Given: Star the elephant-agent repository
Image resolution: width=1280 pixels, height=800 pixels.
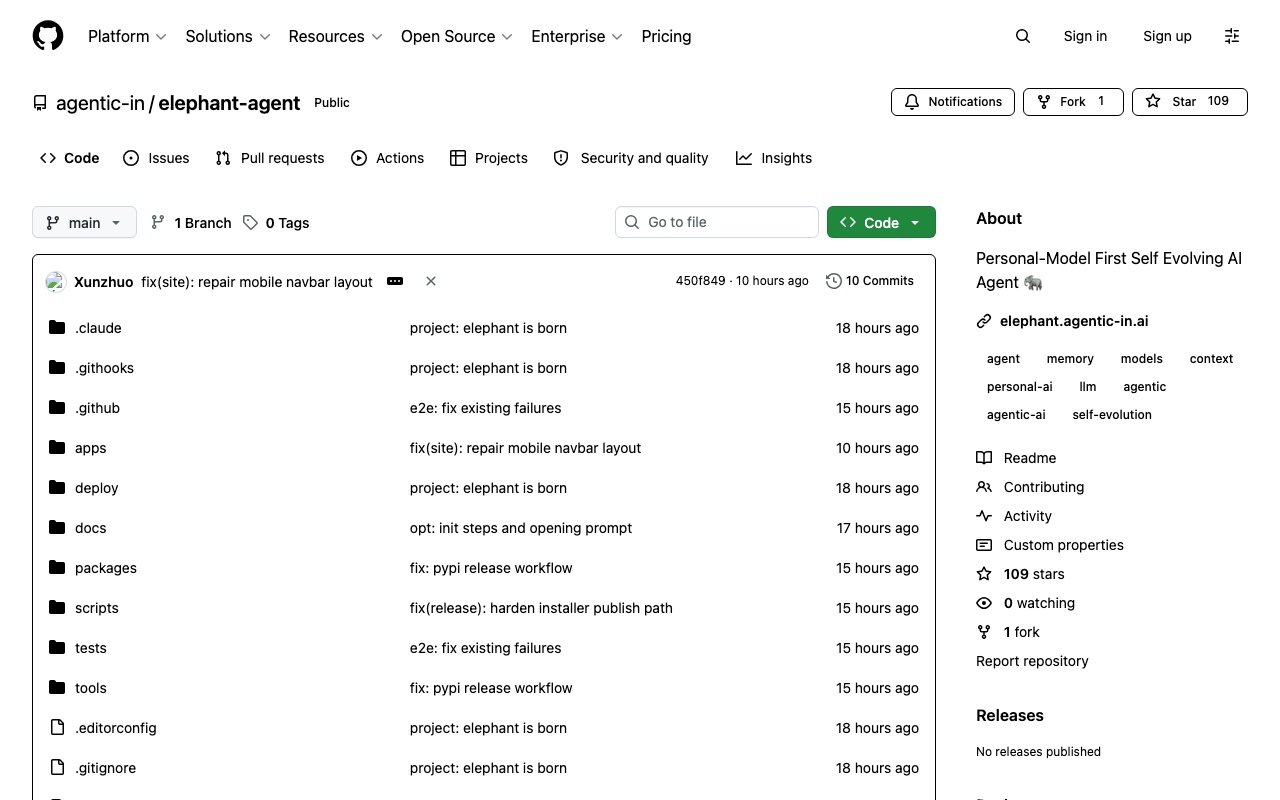Looking at the screenshot, I should (x=1190, y=102).
